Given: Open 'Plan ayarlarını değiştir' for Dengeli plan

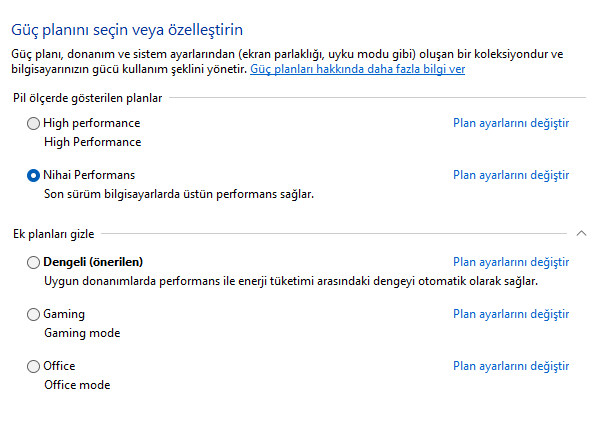Looking at the screenshot, I should point(510,262).
